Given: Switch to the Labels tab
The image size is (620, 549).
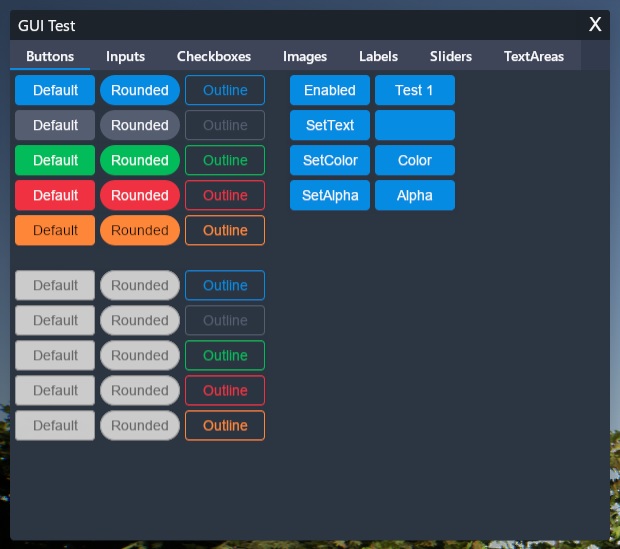Looking at the screenshot, I should 378,56.
